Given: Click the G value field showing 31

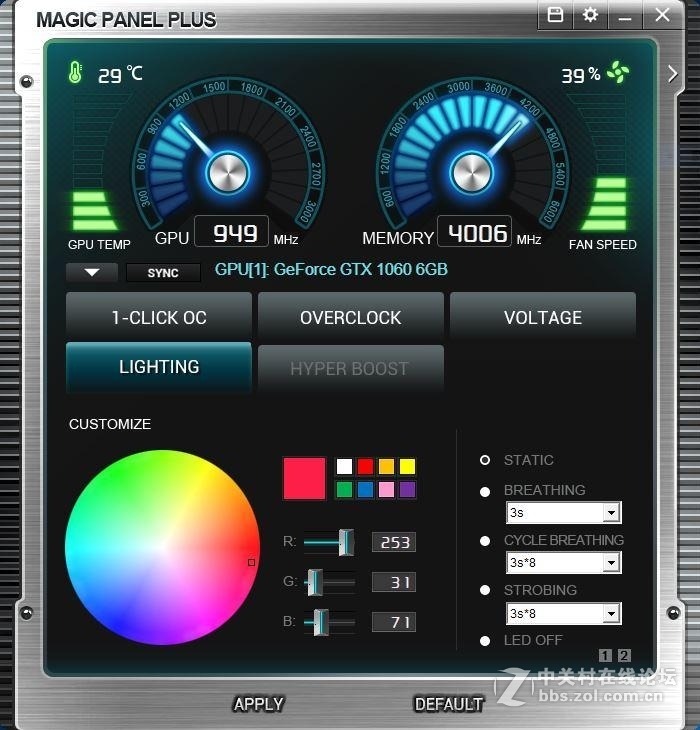Looking at the screenshot, I should click(394, 582).
